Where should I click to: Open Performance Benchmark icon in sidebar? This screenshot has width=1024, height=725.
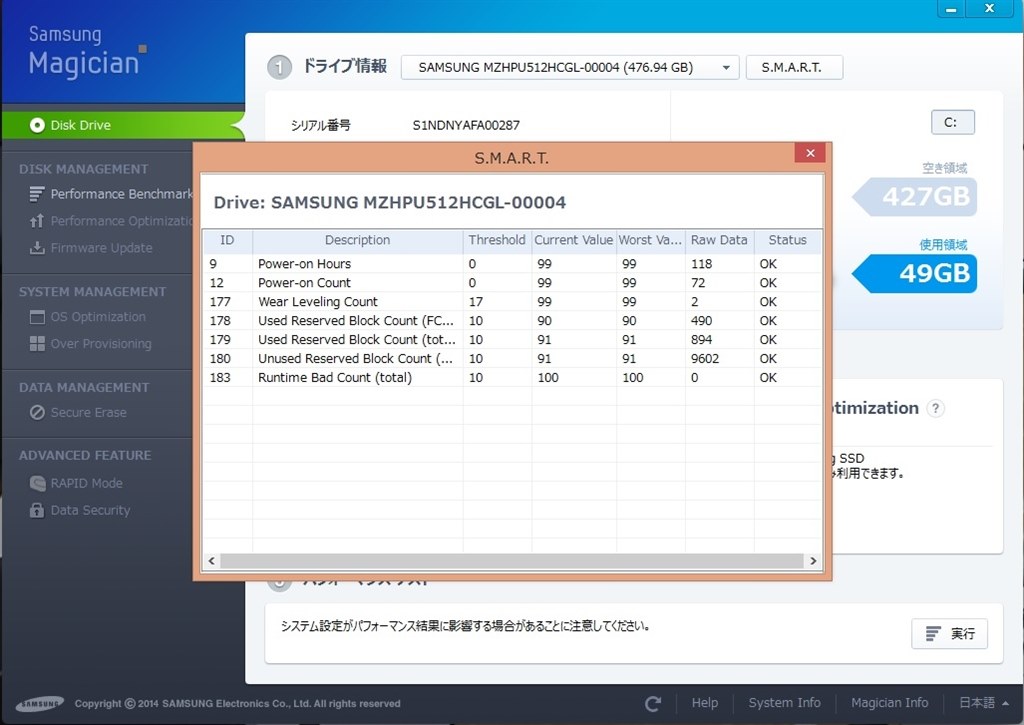tap(37, 194)
